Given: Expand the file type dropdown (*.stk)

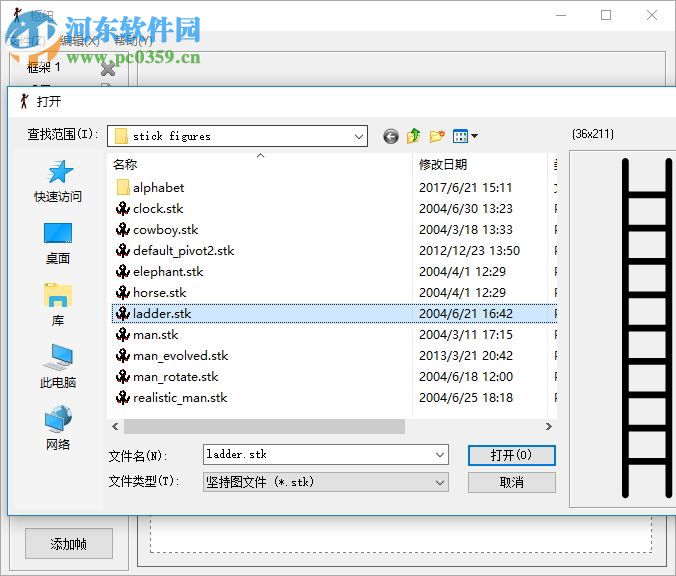Looking at the screenshot, I should 440,482.
